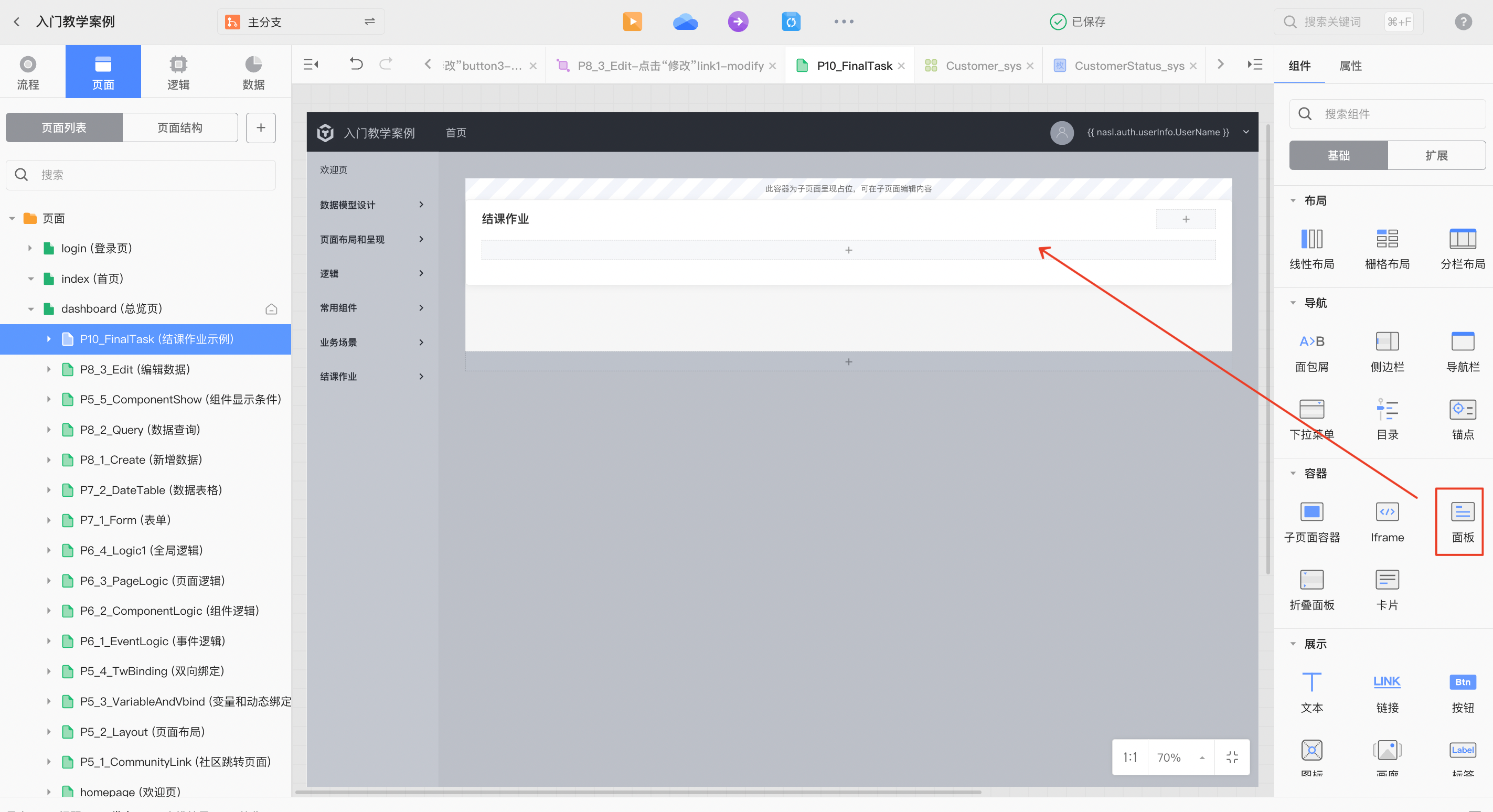
Task: Select the 导航栏 component icon
Action: (x=1462, y=341)
